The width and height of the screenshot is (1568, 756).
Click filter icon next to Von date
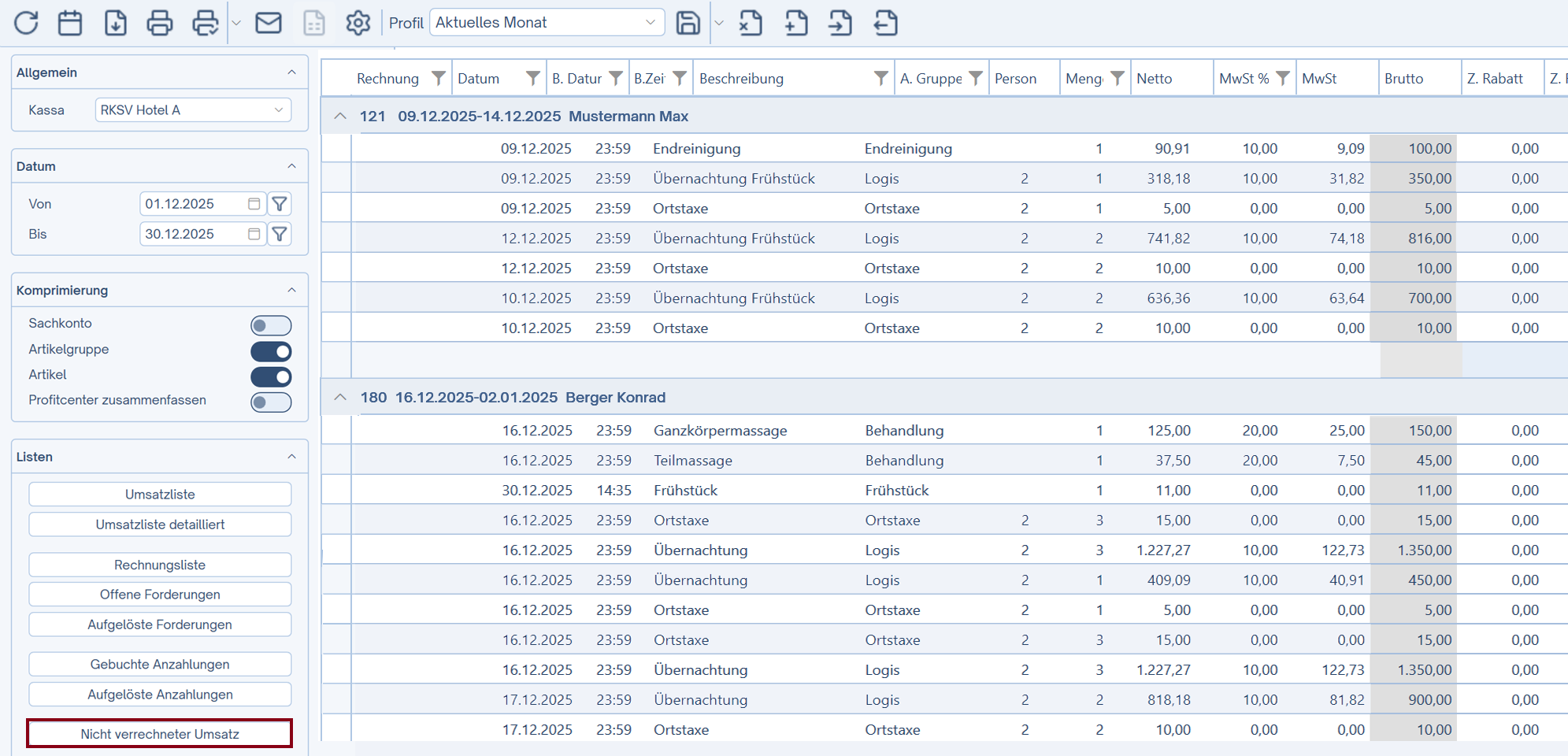click(x=280, y=204)
